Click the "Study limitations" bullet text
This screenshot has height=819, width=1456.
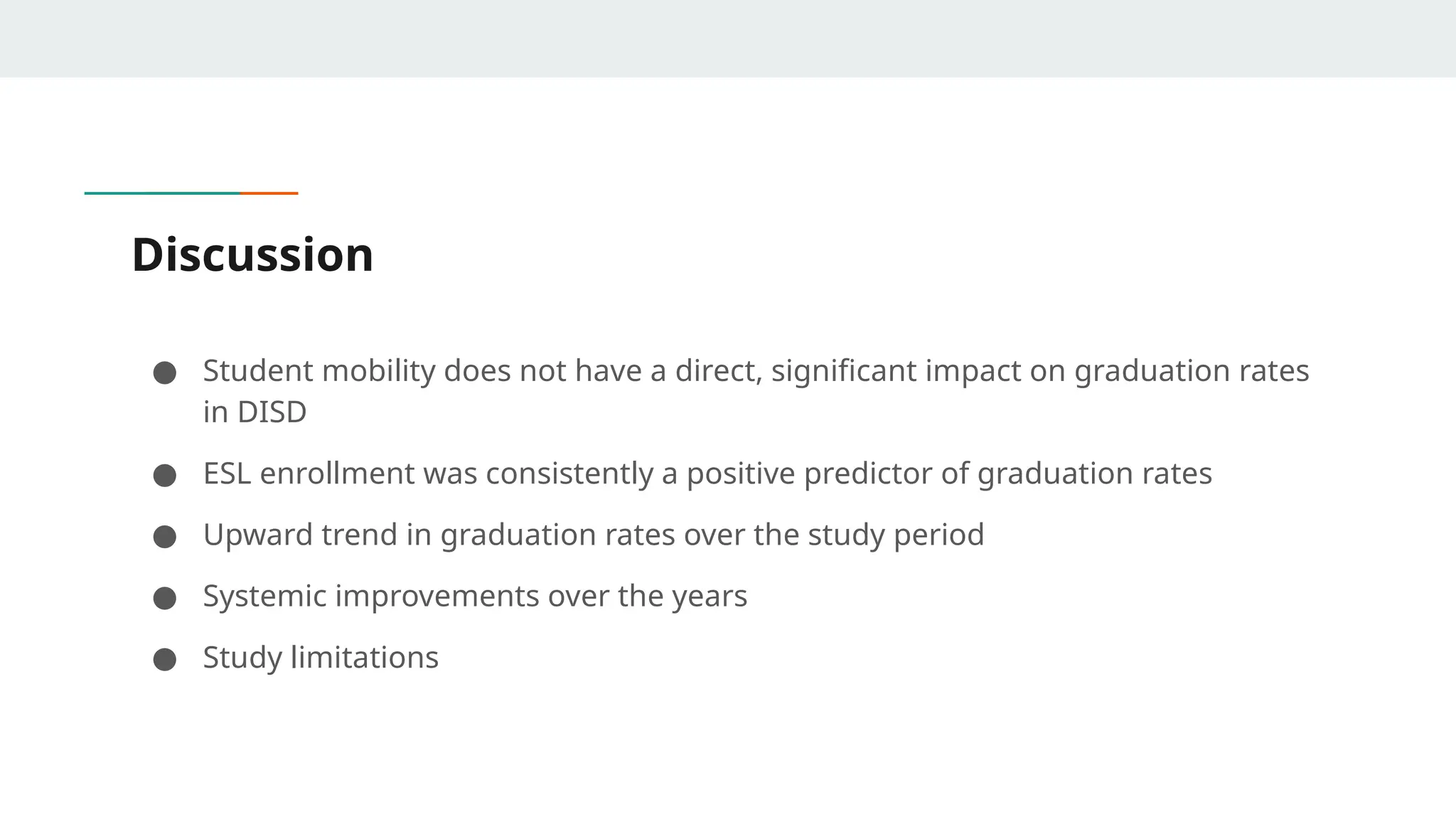321,657
